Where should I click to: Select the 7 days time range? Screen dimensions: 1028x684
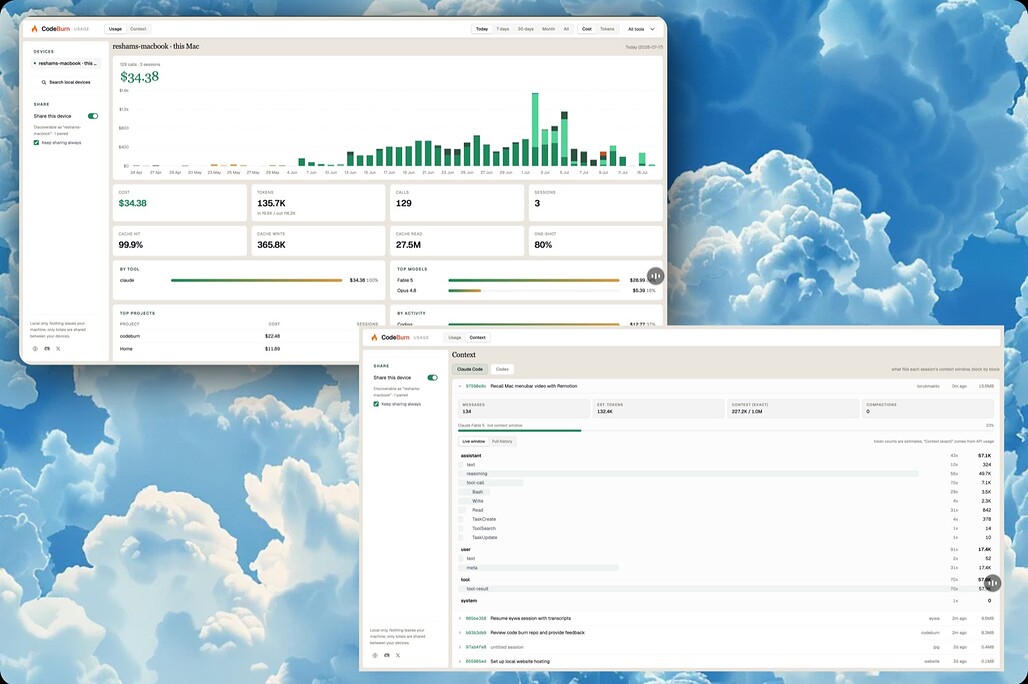point(503,29)
